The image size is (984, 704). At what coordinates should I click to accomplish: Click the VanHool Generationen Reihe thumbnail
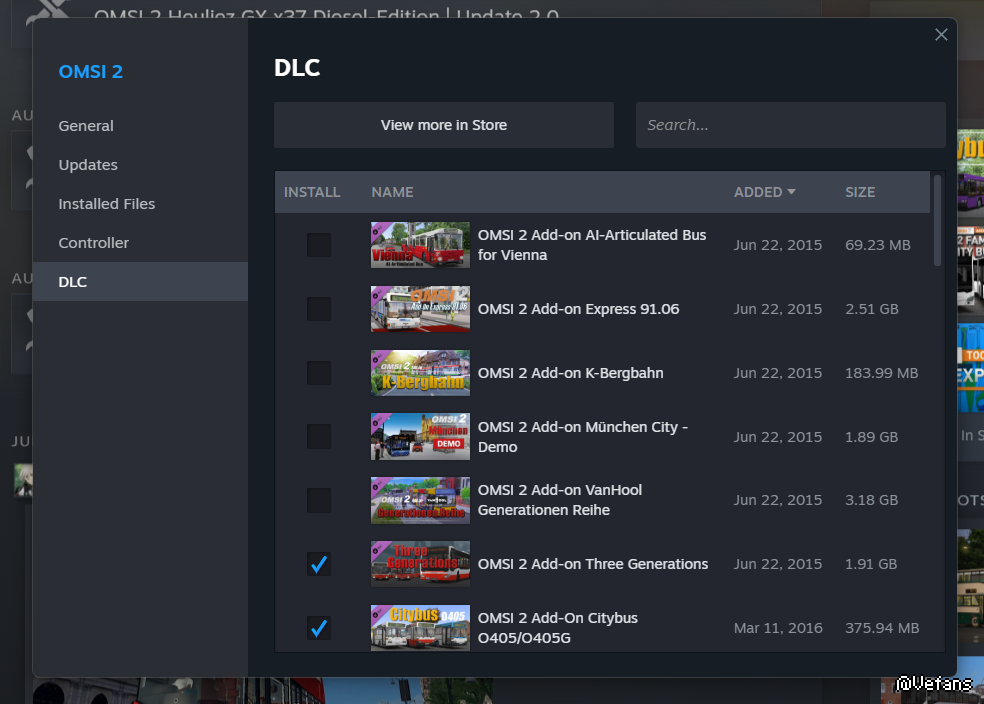[x=420, y=500]
